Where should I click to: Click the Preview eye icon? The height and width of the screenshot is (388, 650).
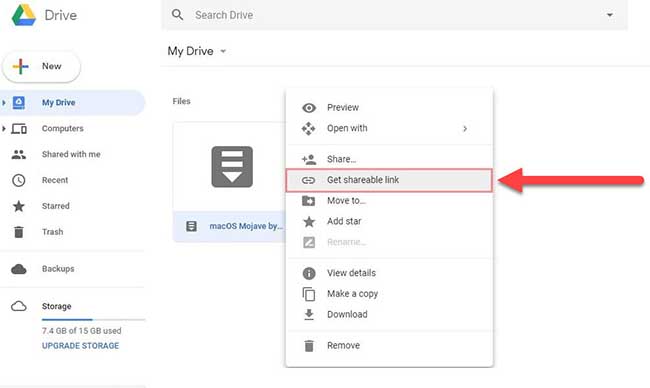click(x=309, y=108)
